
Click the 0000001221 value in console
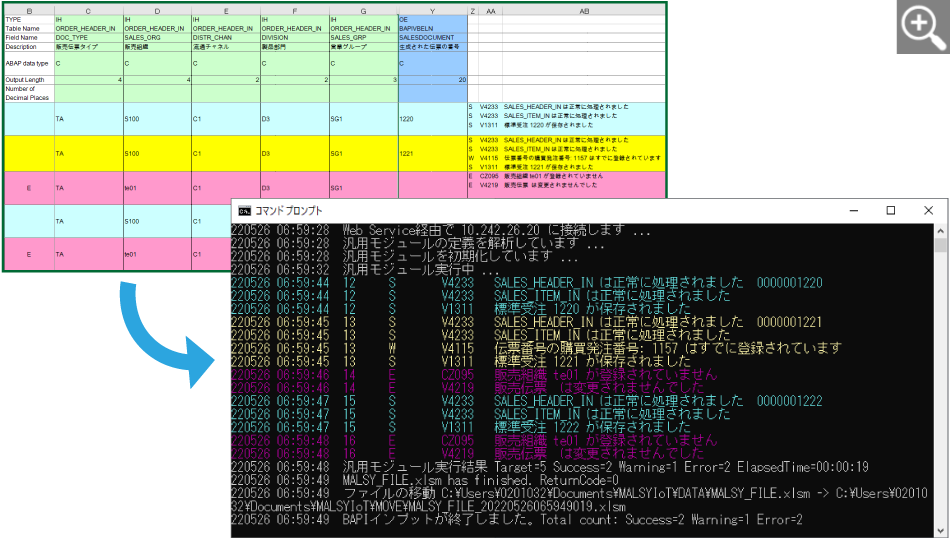pos(789,322)
